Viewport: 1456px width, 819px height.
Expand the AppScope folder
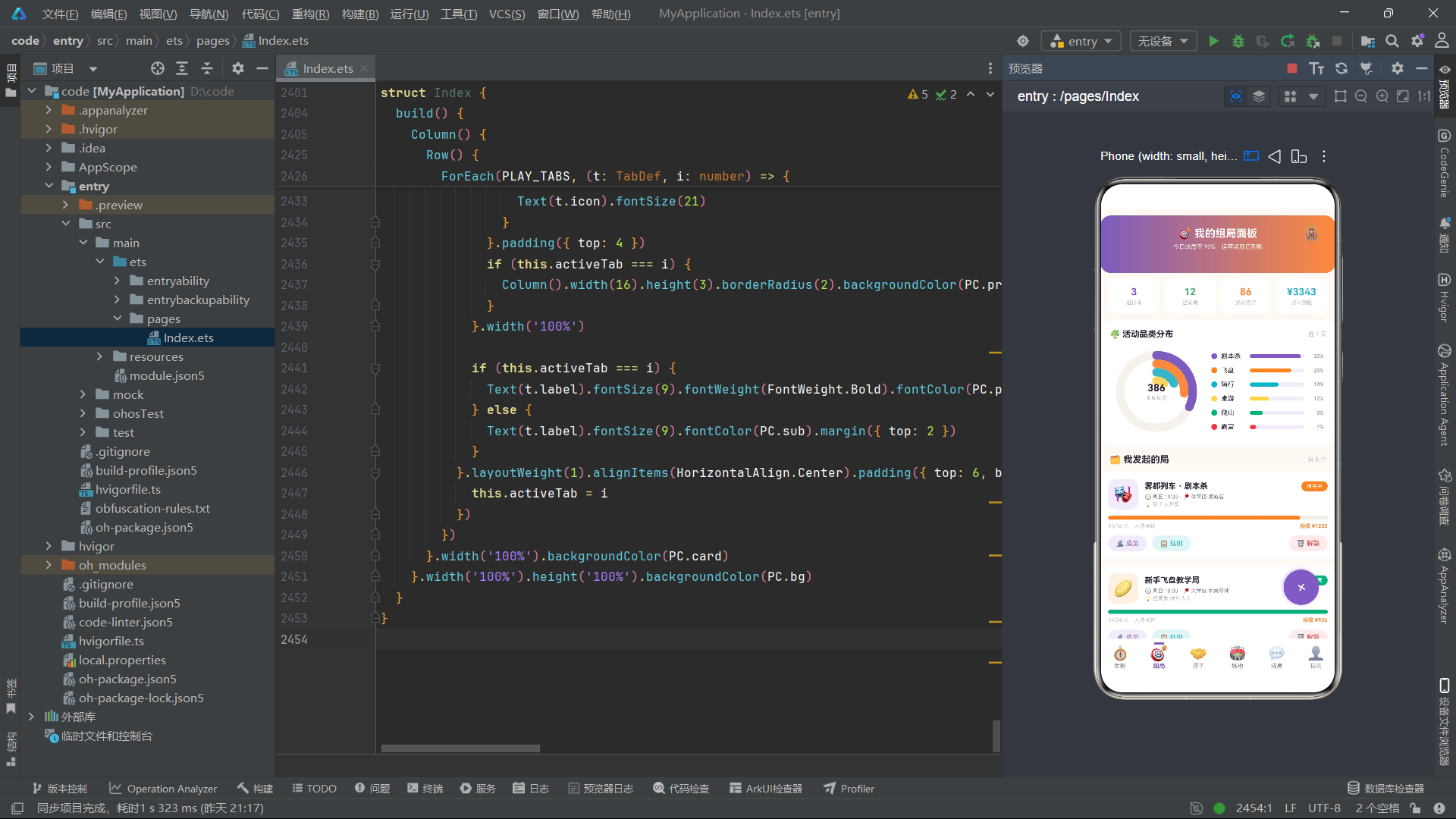[x=49, y=167]
